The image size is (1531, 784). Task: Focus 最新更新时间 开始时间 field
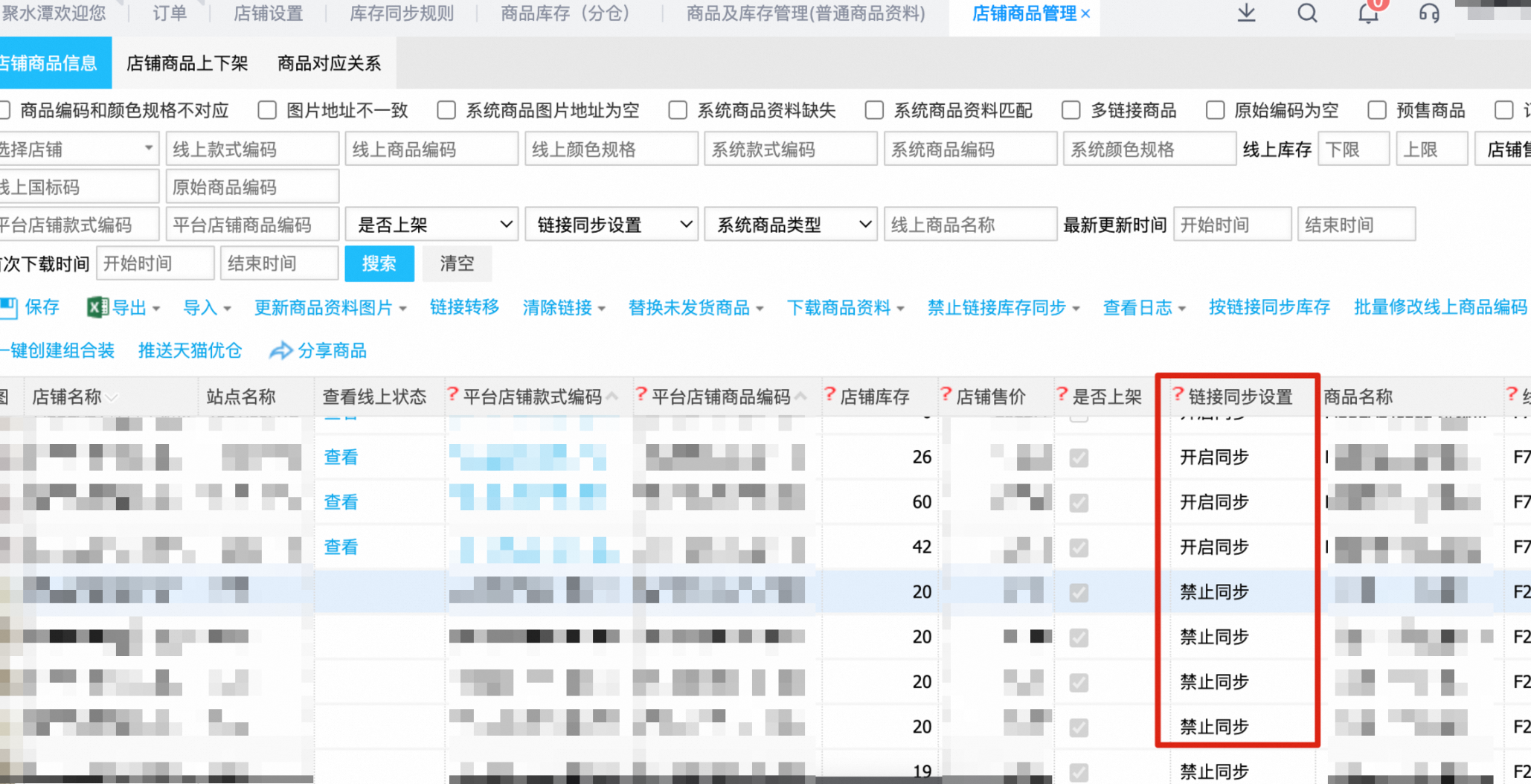[x=1232, y=224]
